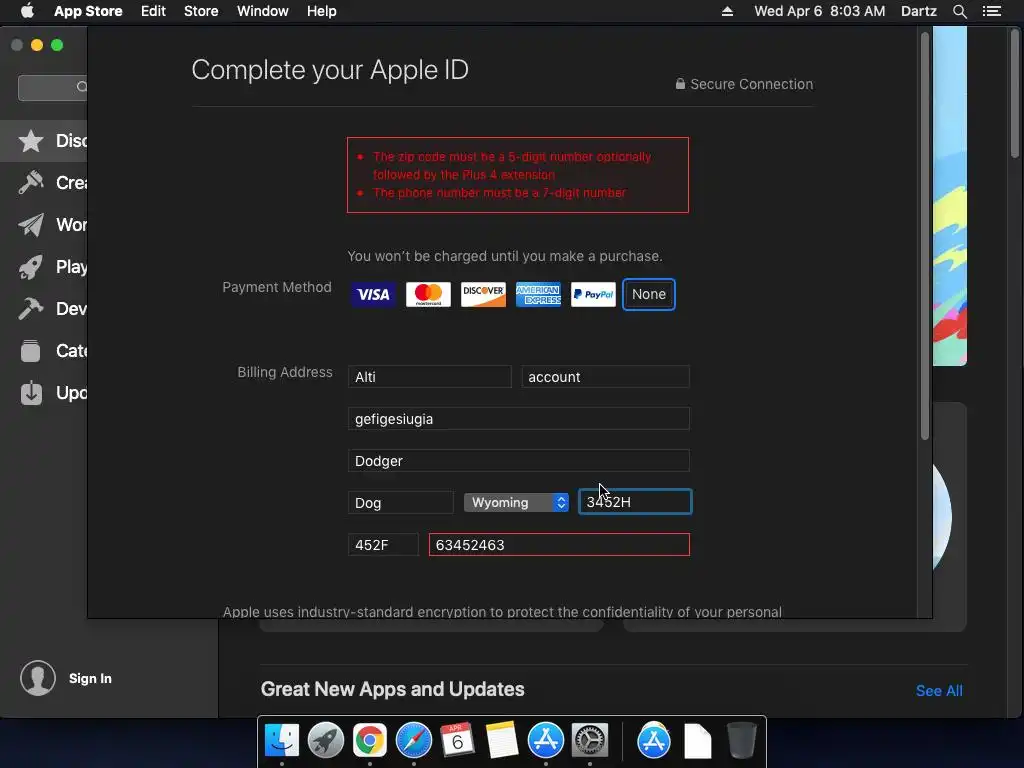Open Launchpad from the Dock
Screen dimensions: 1024x768
point(326,741)
